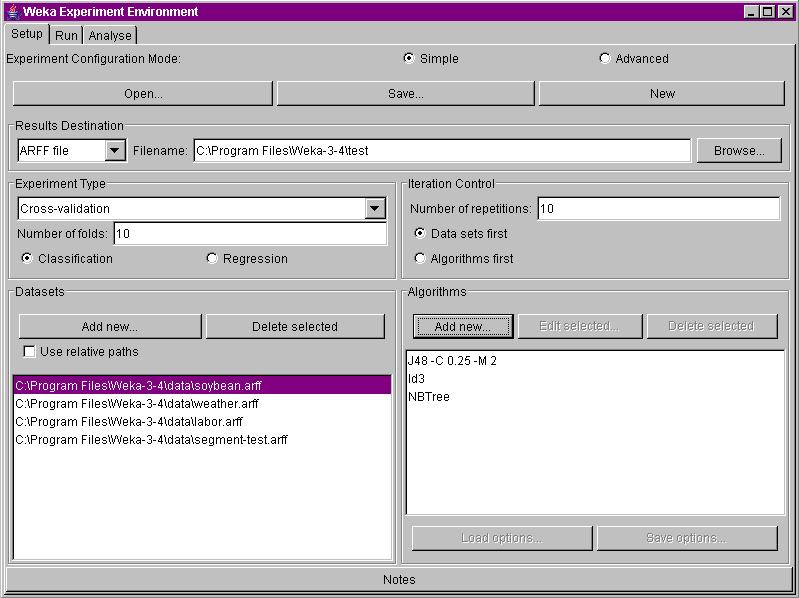Select the labor.arff dataset

[202, 422]
